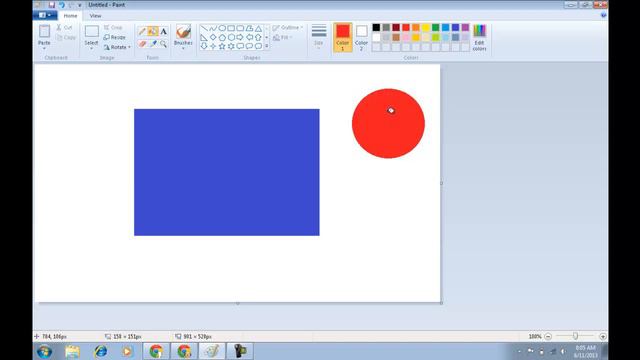The width and height of the screenshot is (640, 360).
Task: Activate the Color 1 foreground selector
Action: coord(342,37)
